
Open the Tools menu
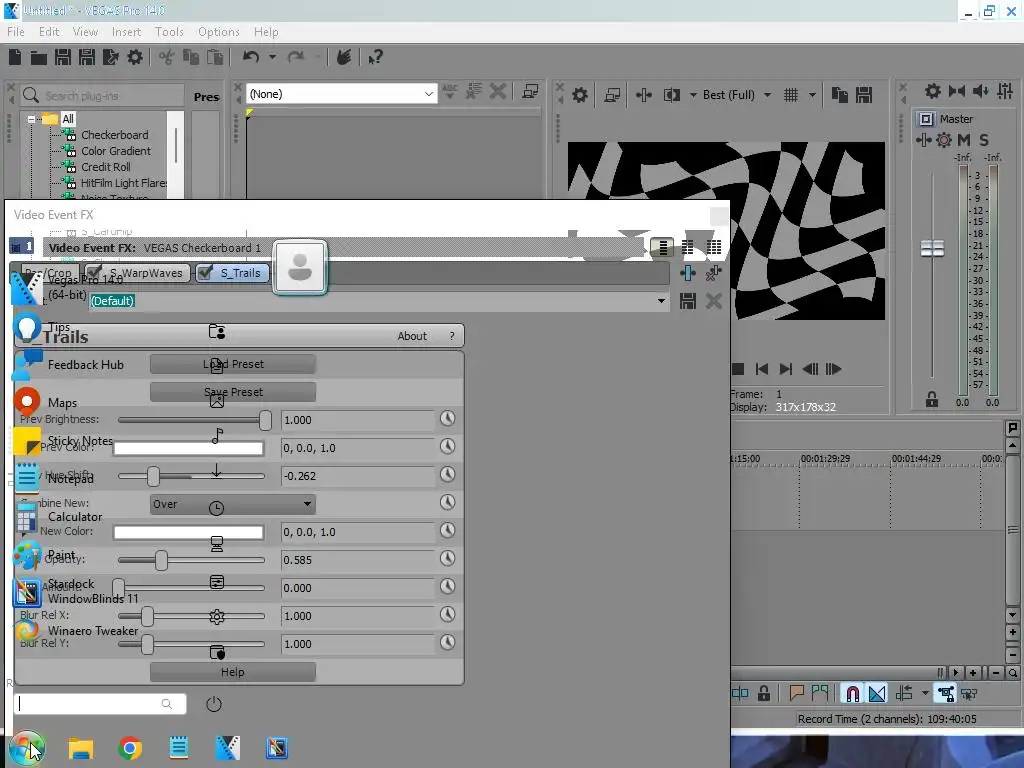tap(169, 32)
